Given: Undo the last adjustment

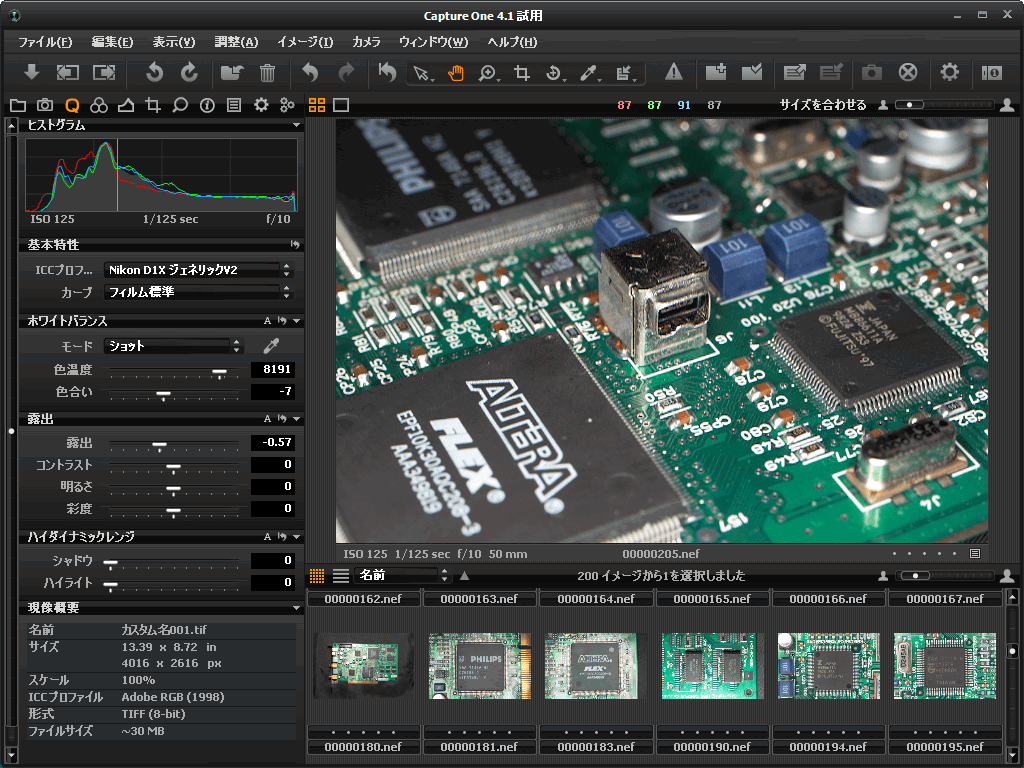Looking at the screenshot, I should pos(310,72).
